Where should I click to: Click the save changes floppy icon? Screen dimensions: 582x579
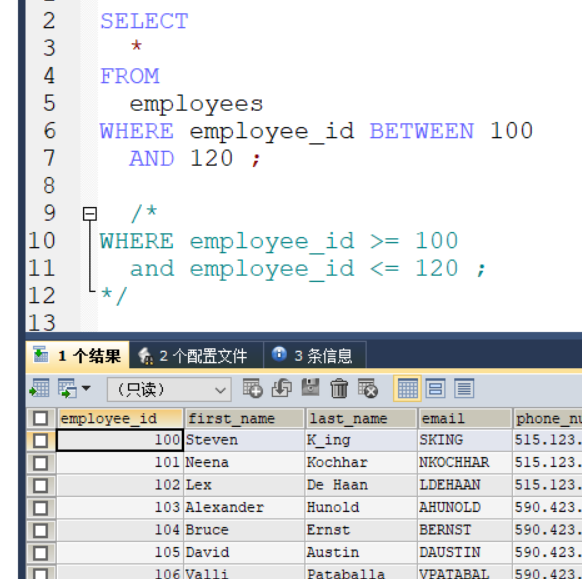click(310, 388)
